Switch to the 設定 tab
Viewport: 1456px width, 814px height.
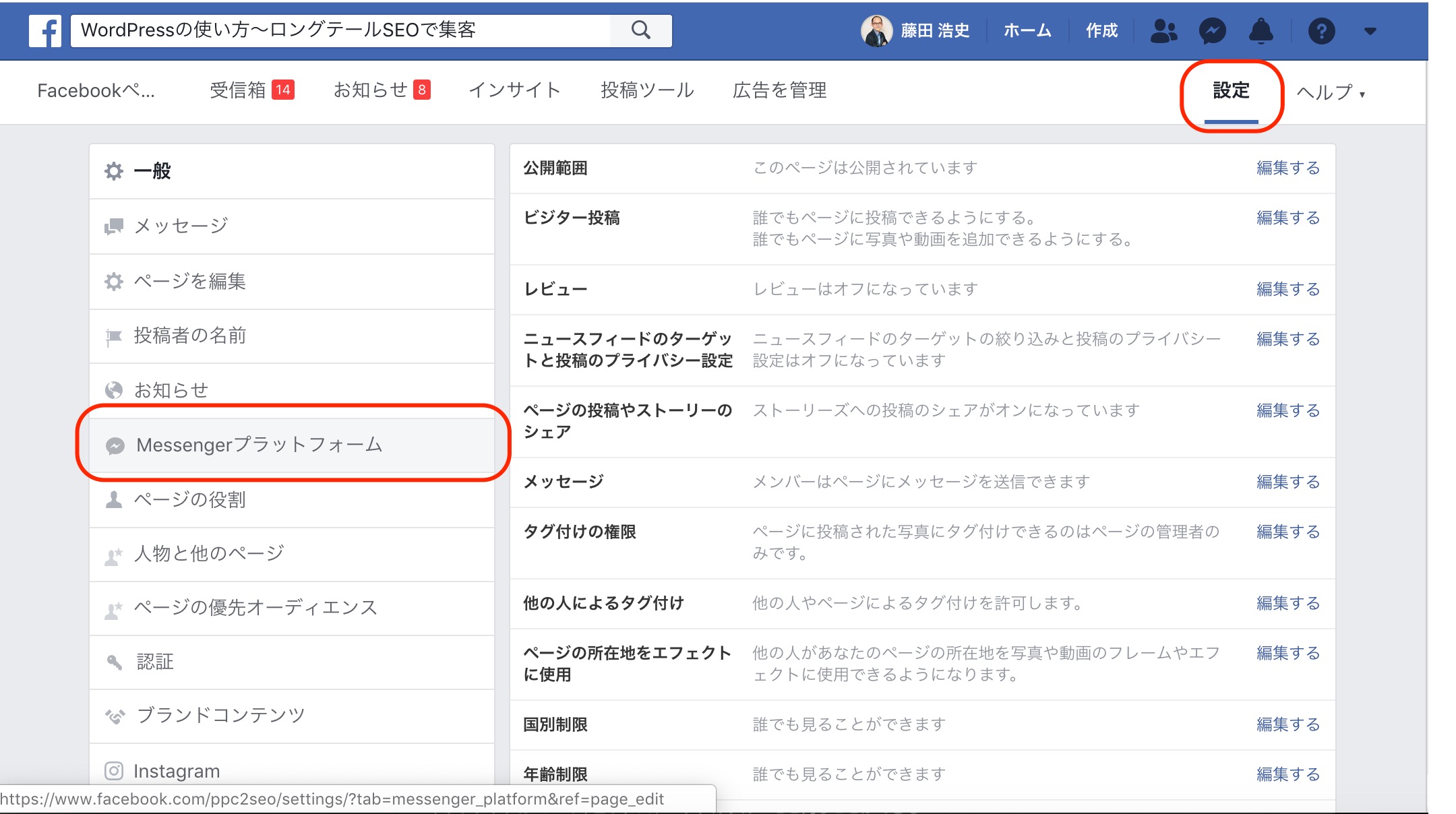[x=1231, y=90]
